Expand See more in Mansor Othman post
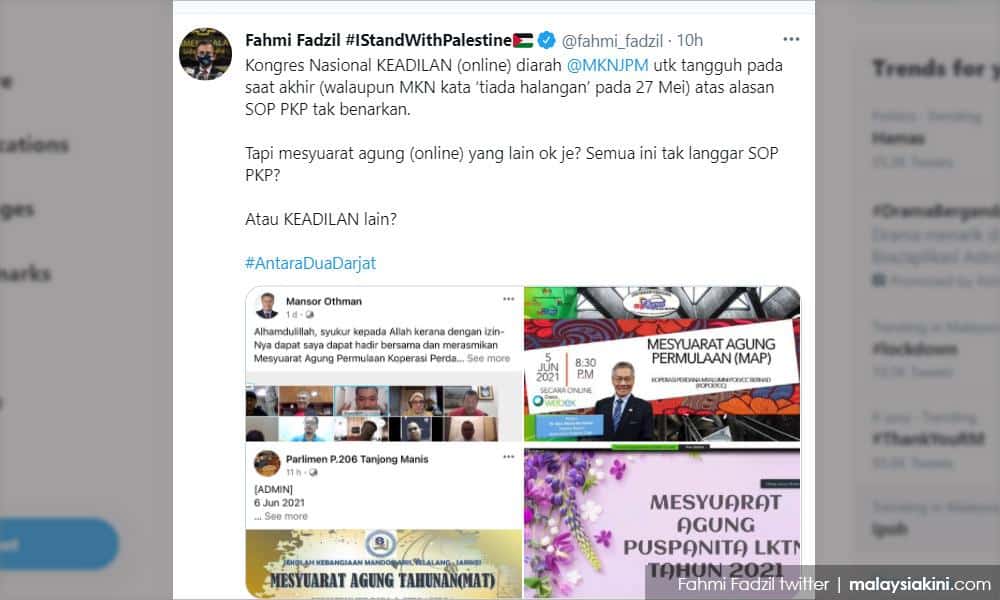Viewport: 1000px width, 600px height. [489, 358]
